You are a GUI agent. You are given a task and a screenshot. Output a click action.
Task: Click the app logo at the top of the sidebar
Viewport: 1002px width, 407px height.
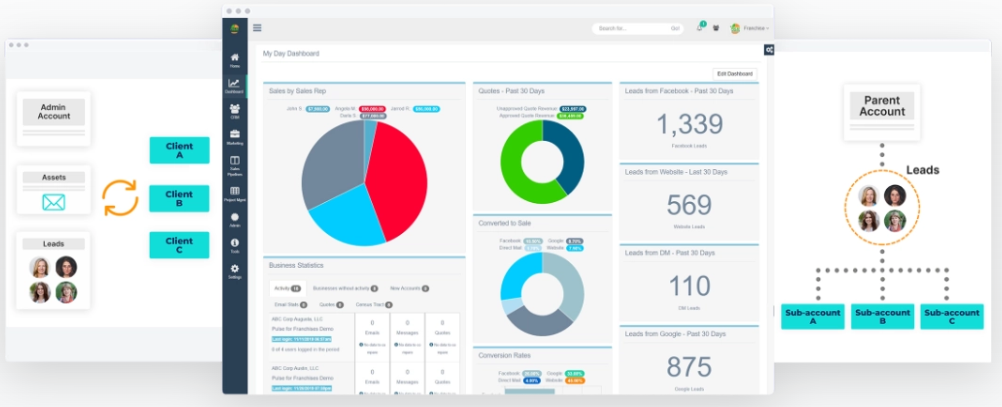click(x=235, y=29)
